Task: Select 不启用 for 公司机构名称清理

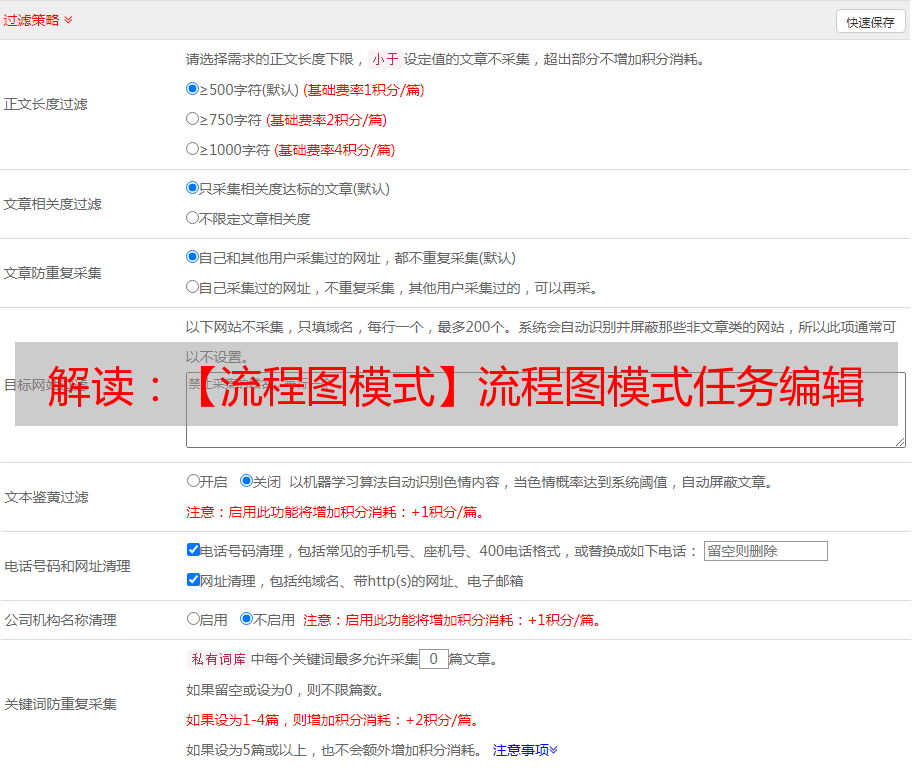Action: pyautogui.click(x=246, y=619)
